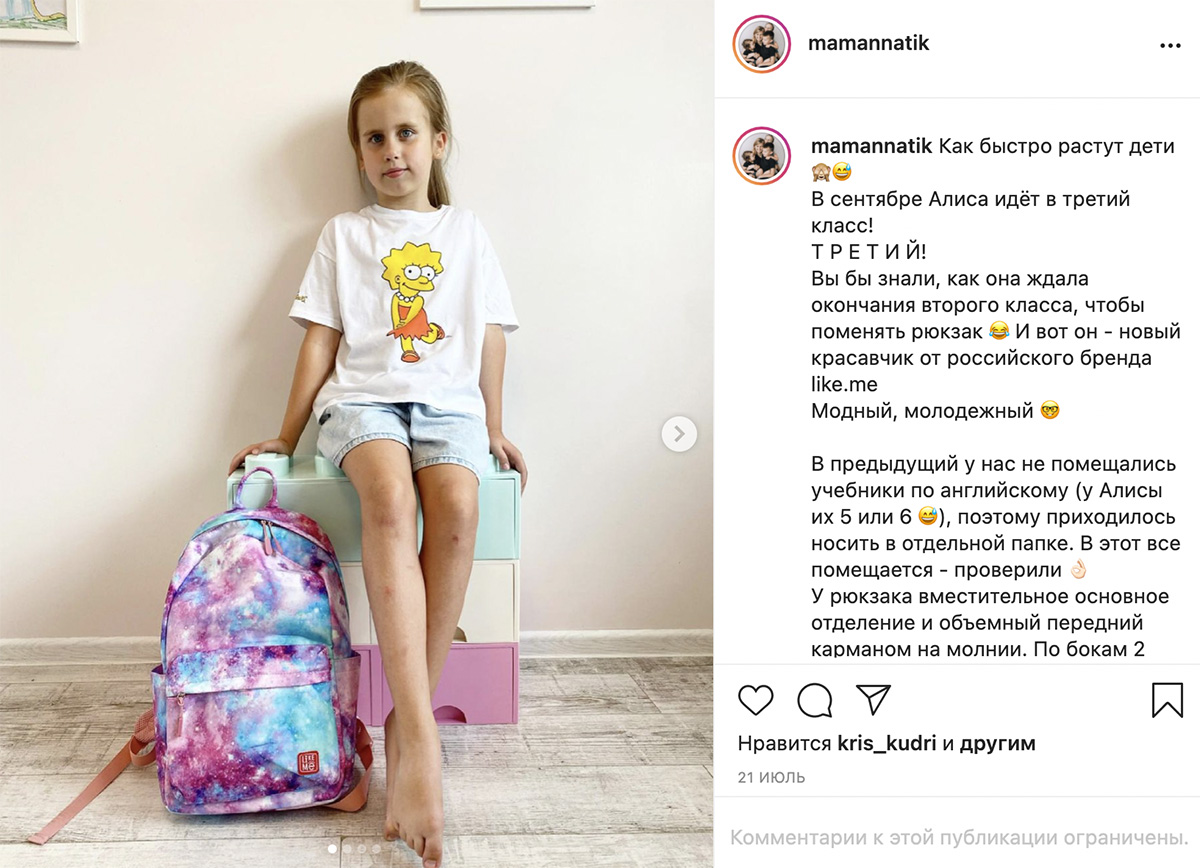Image resolution: width=1200 pixels, height=868 pixels.
Task: Open mamannatik username in the caption
Action: pos(872,146)
